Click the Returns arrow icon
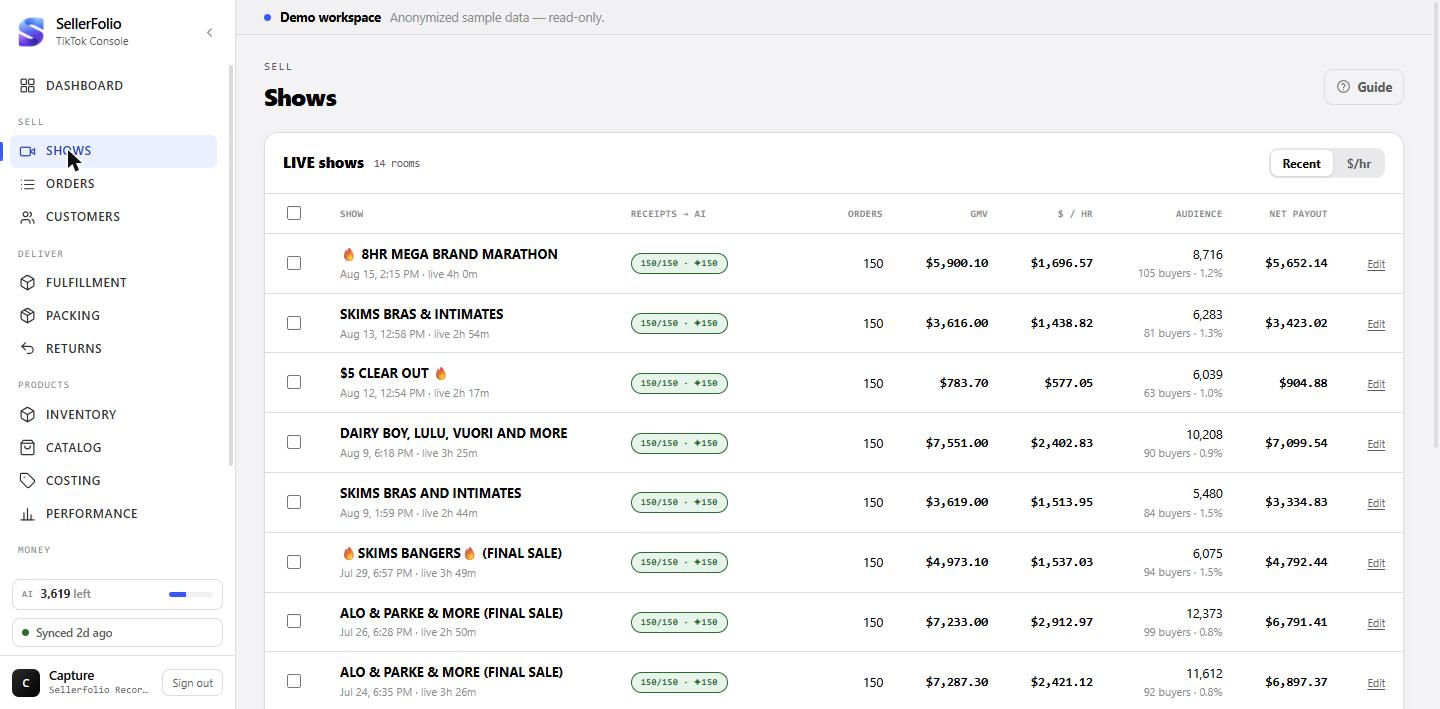 (x=28, y=349)
